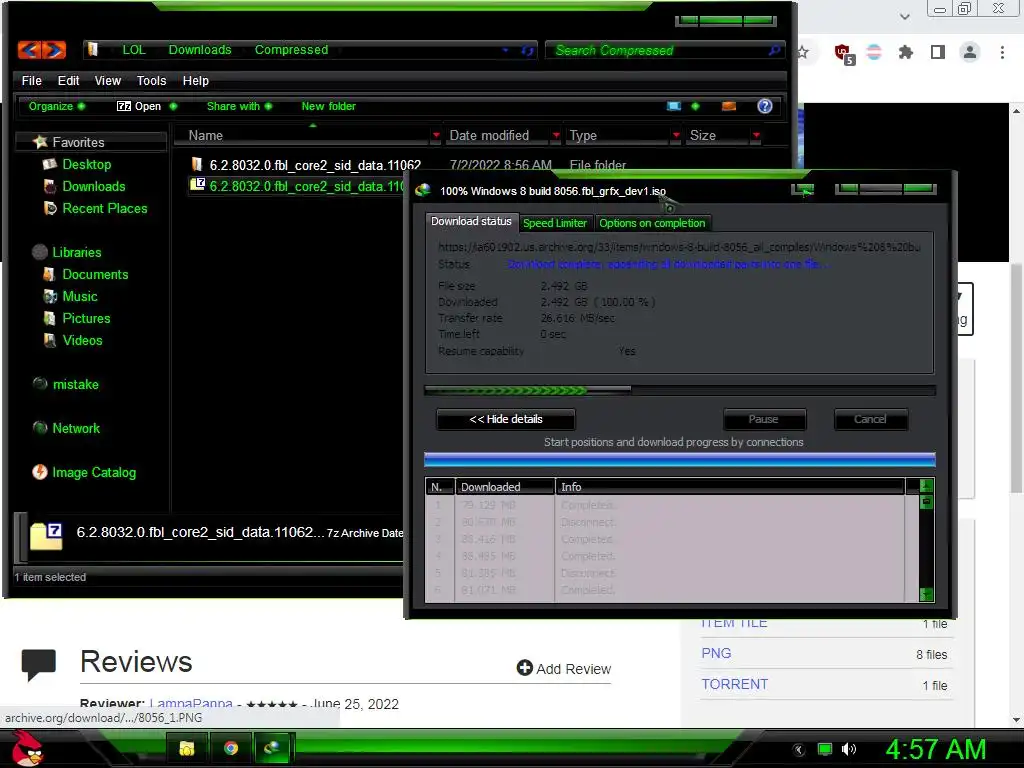Show hidden tray icons arrow
This screenshot has height=768, width=1024.
799,750
